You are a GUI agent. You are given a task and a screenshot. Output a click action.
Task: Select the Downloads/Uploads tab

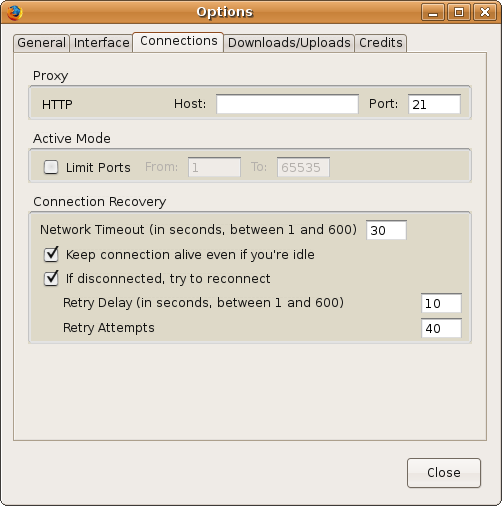pos(289,43)
